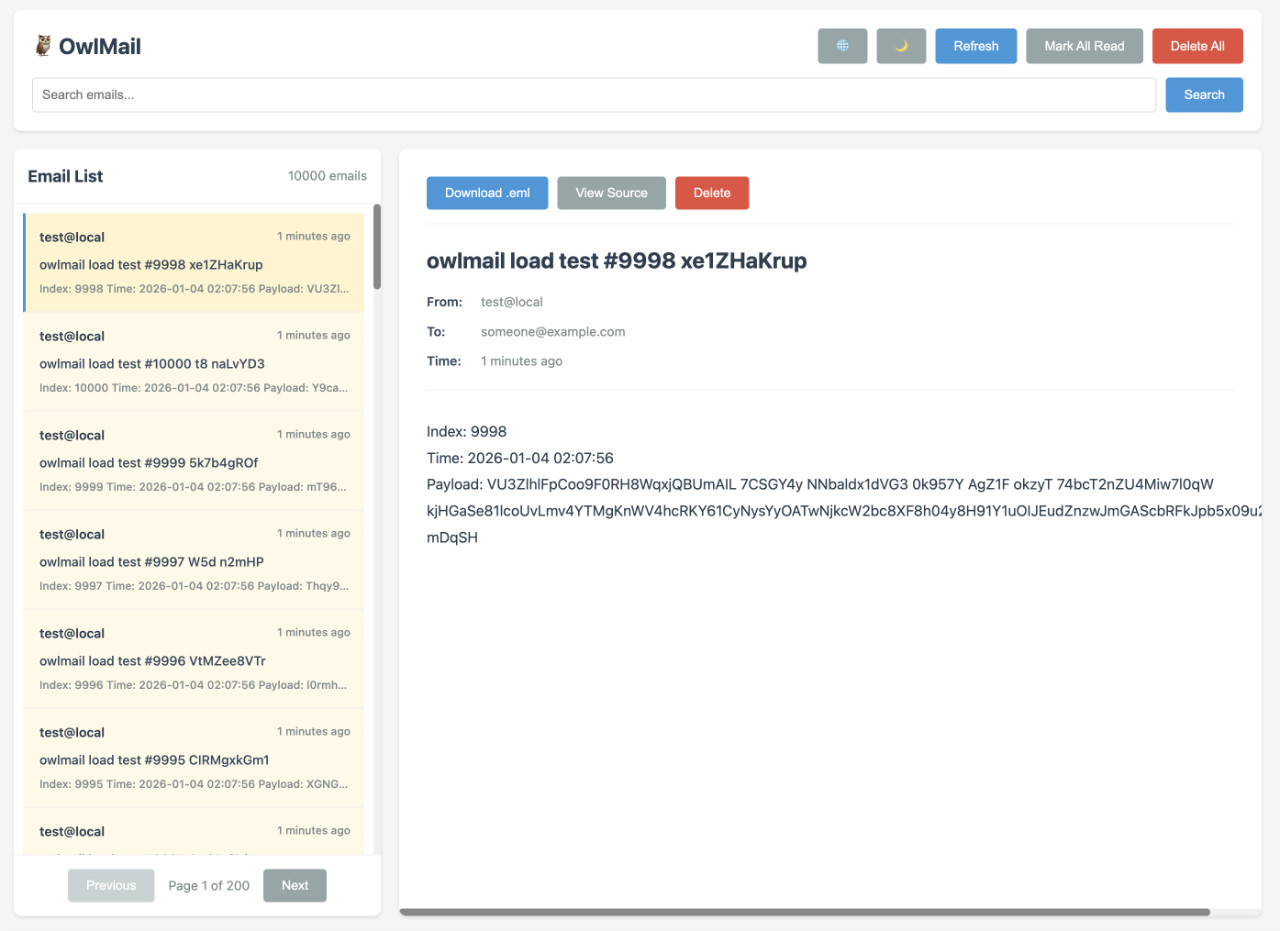The width and height of the screenshot is (1280, 931).
Task: Click the blue Search button
Action: point(1204,95)
